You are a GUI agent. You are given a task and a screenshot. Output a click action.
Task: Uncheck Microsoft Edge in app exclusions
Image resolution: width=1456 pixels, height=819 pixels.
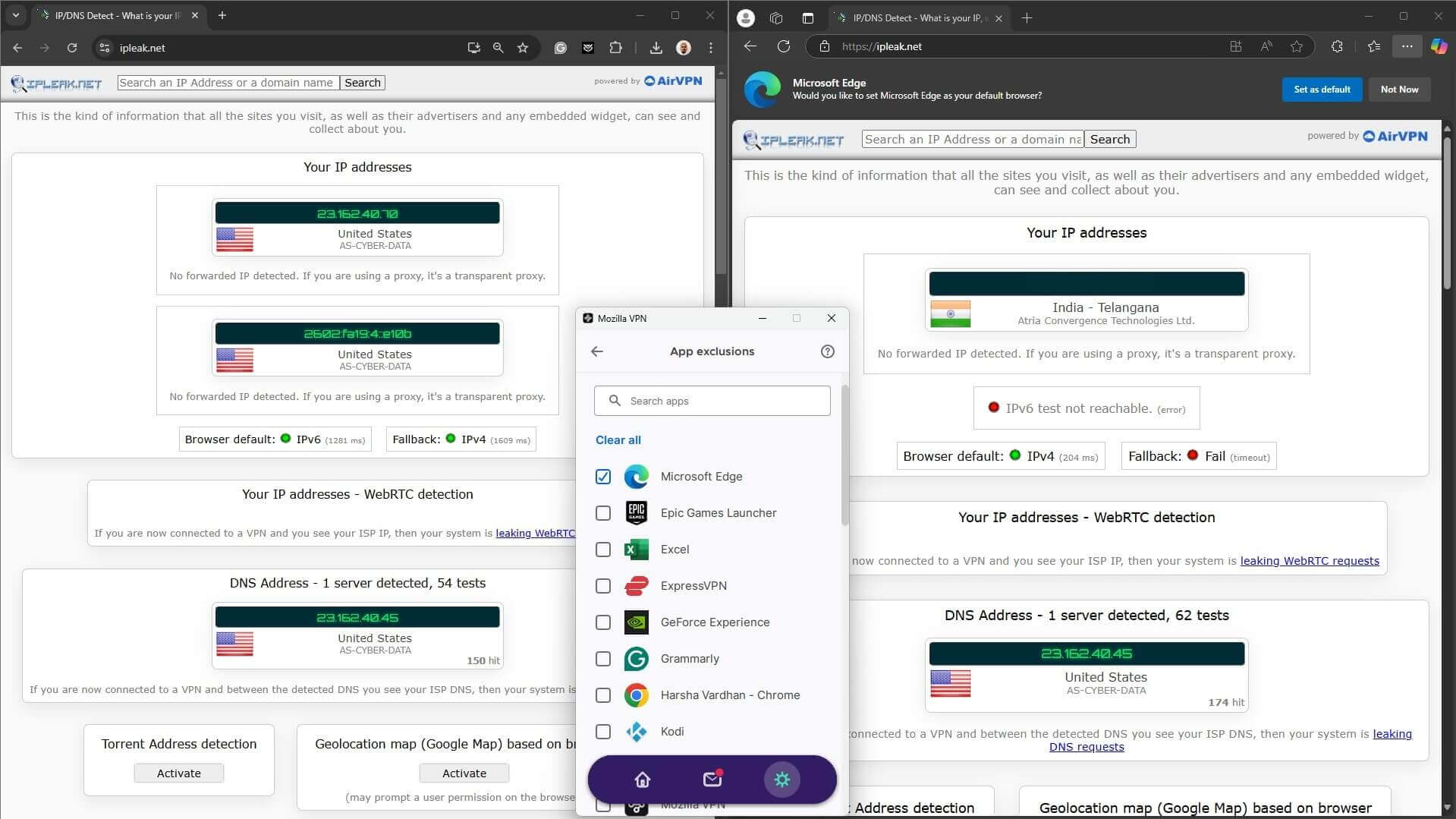tap(602, 477)
